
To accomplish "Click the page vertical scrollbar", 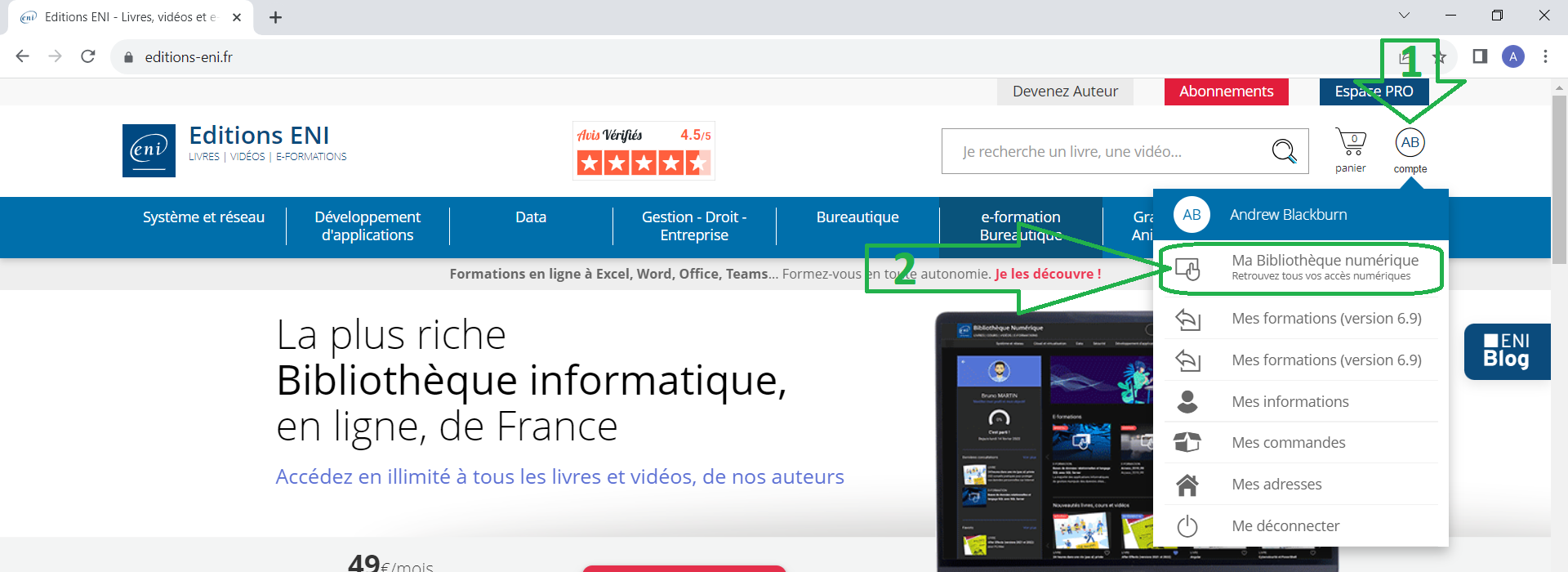I will tap(1559, 180).
